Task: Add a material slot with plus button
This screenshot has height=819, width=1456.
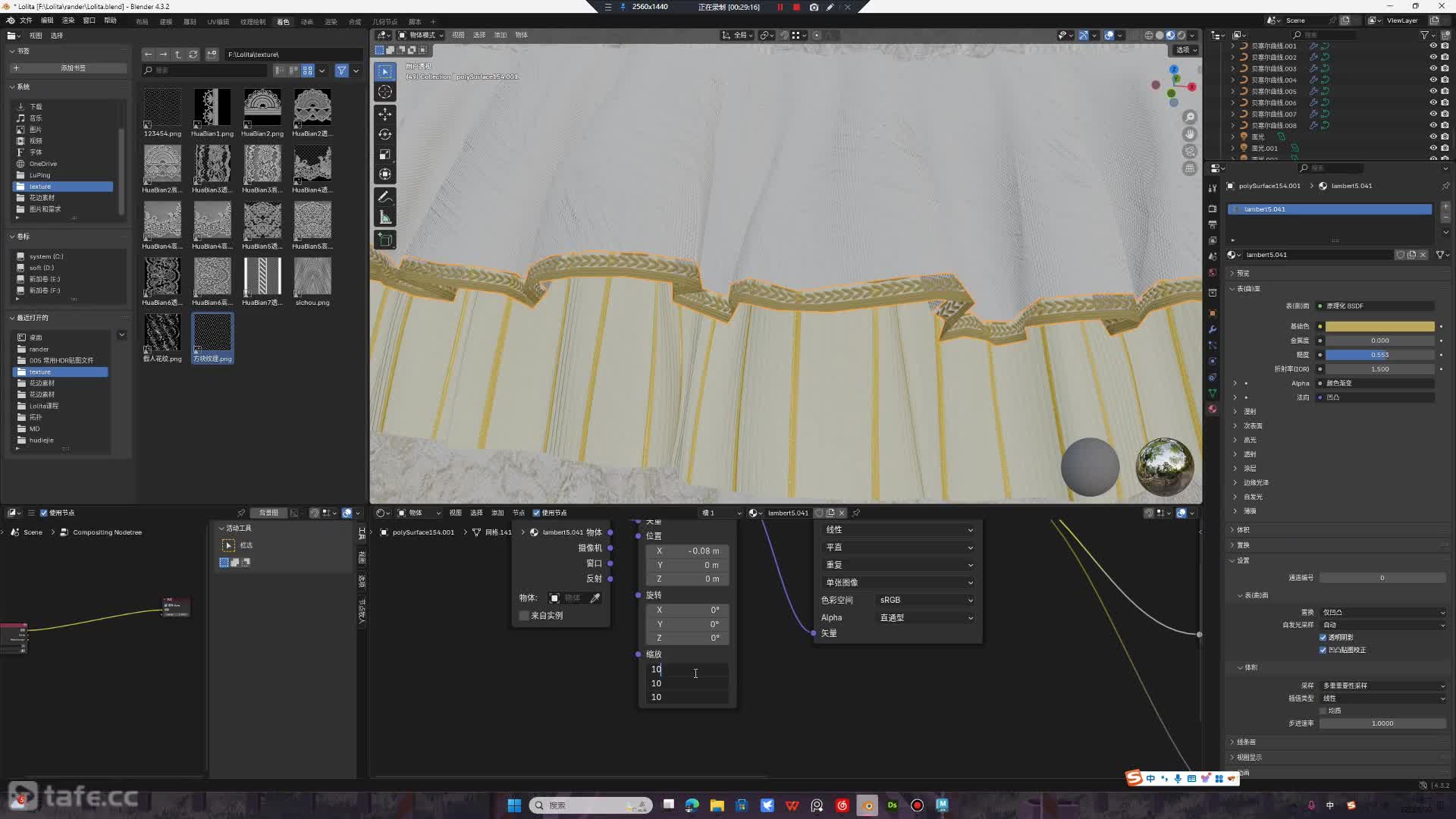Action: [1445, 206]
